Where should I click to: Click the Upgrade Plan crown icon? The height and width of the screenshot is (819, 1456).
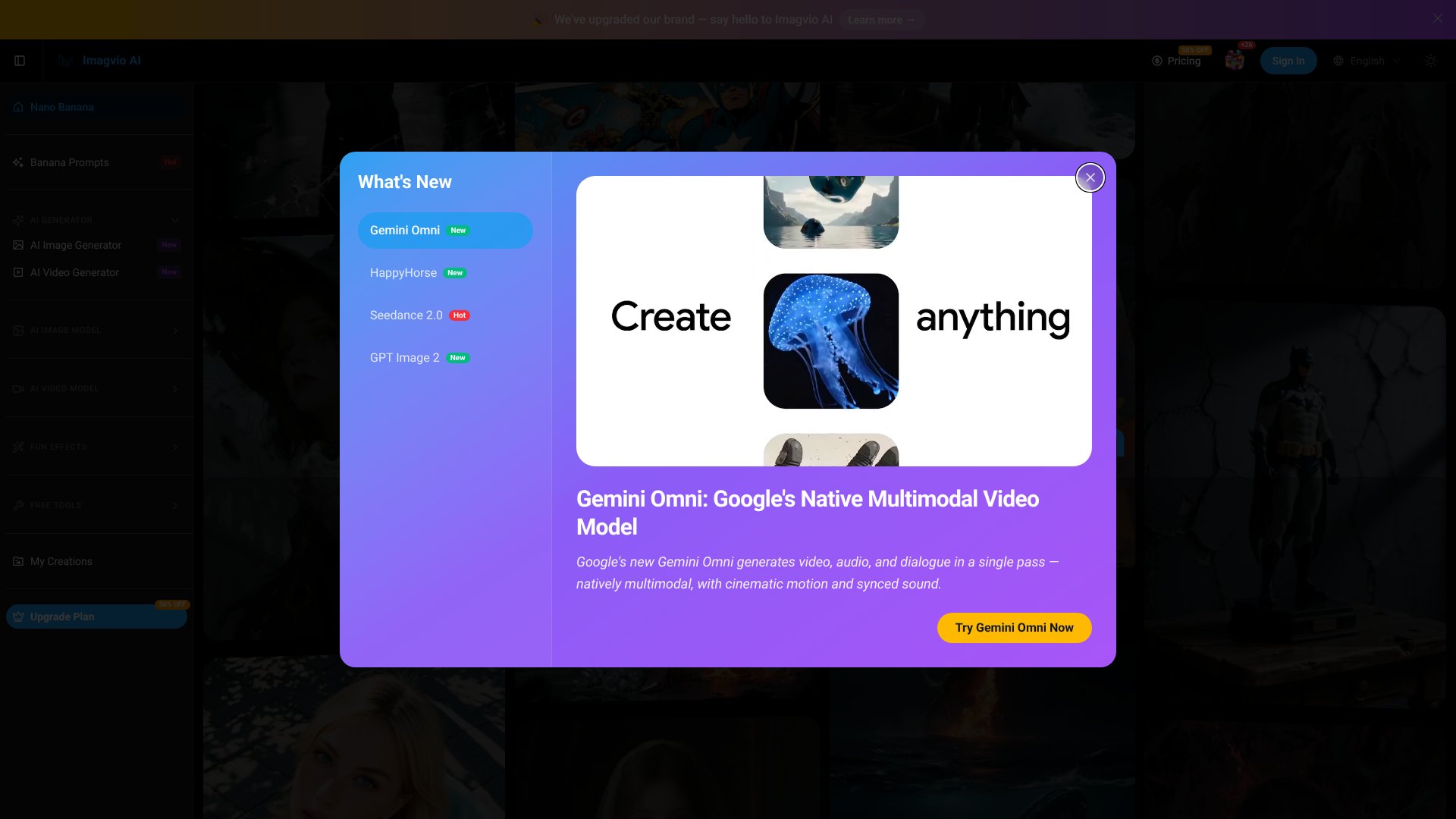pyautogui.click(x=18, y=617)
